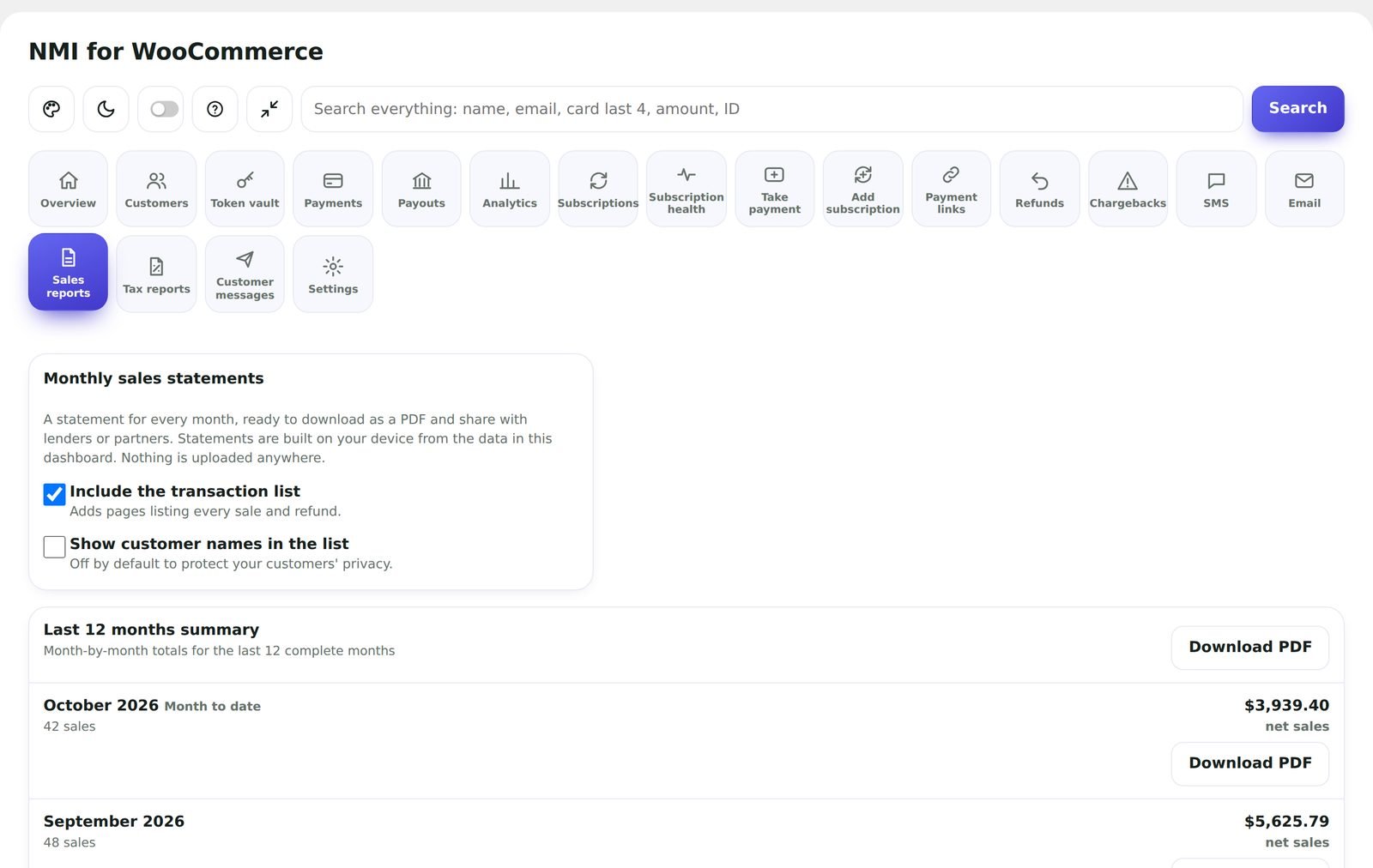Open the SMS section

1216,189
